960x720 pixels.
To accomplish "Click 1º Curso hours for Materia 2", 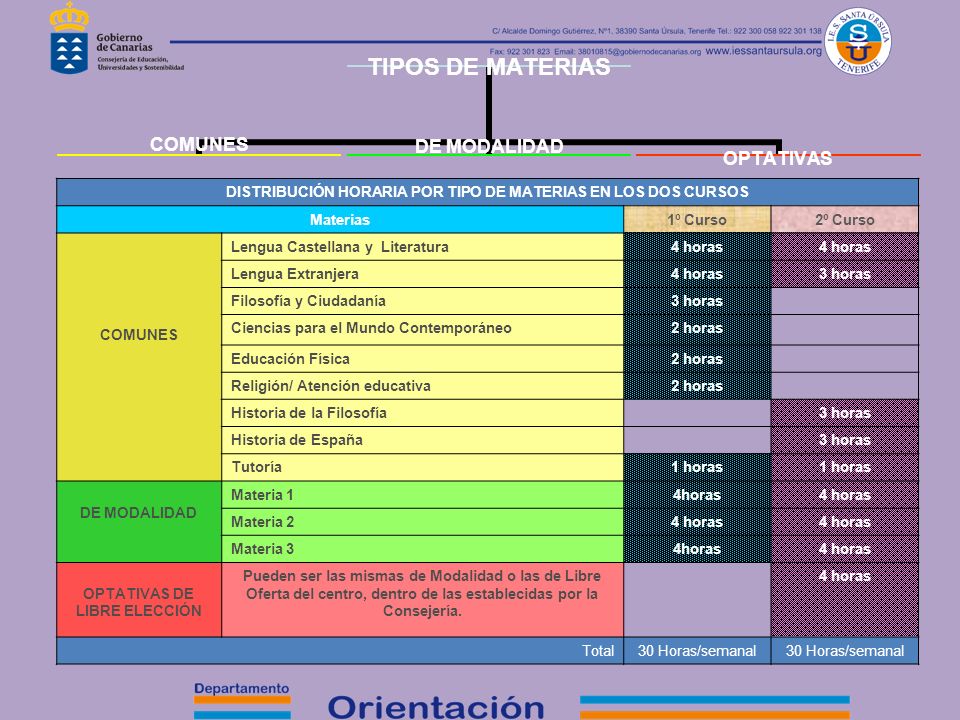I will tap(697, 522).
